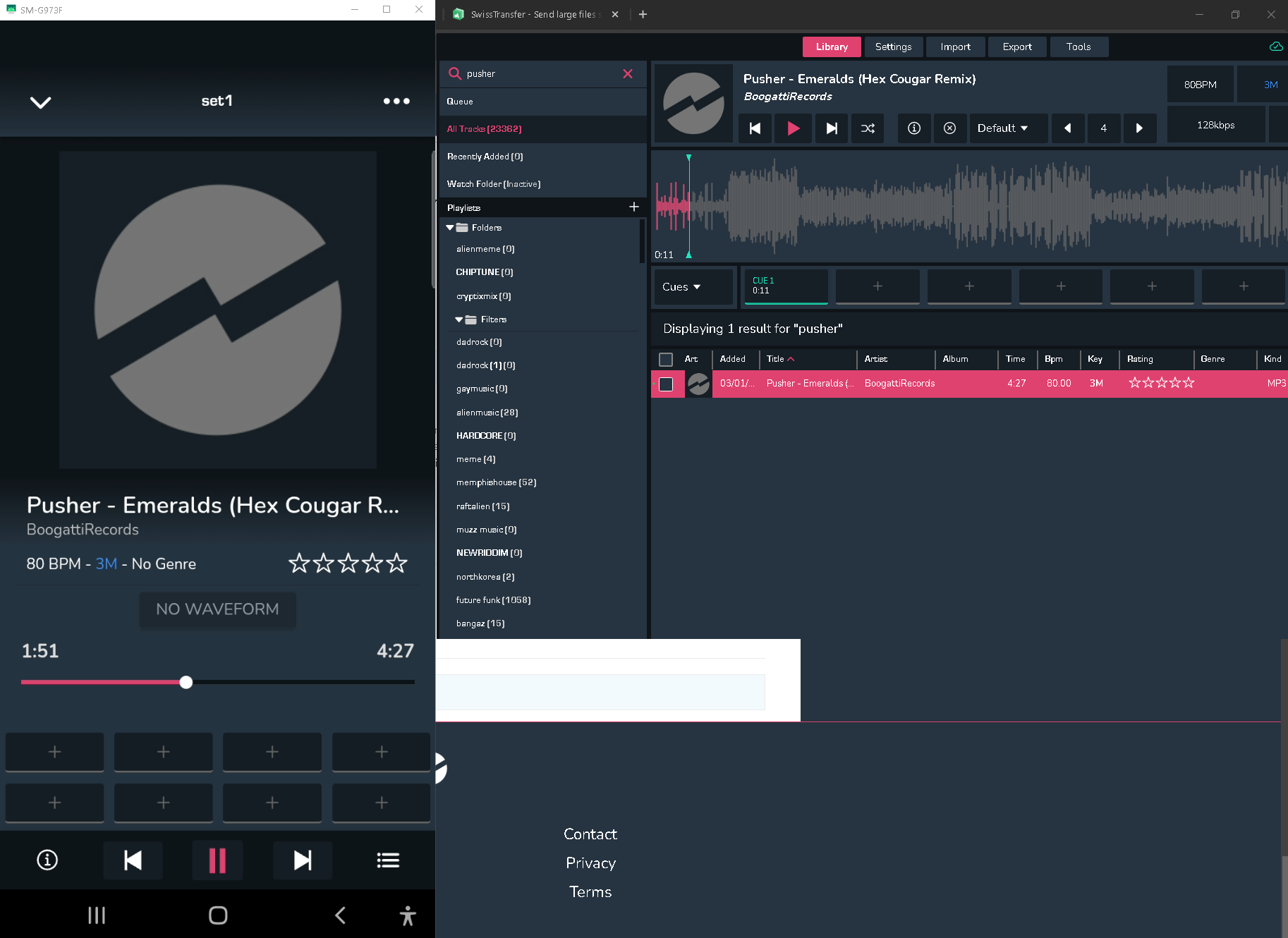Image resolution: width=1288 pixels, height=938 pixels.
Task: Open the queue list icon on phone
Action: click(388, 860)
